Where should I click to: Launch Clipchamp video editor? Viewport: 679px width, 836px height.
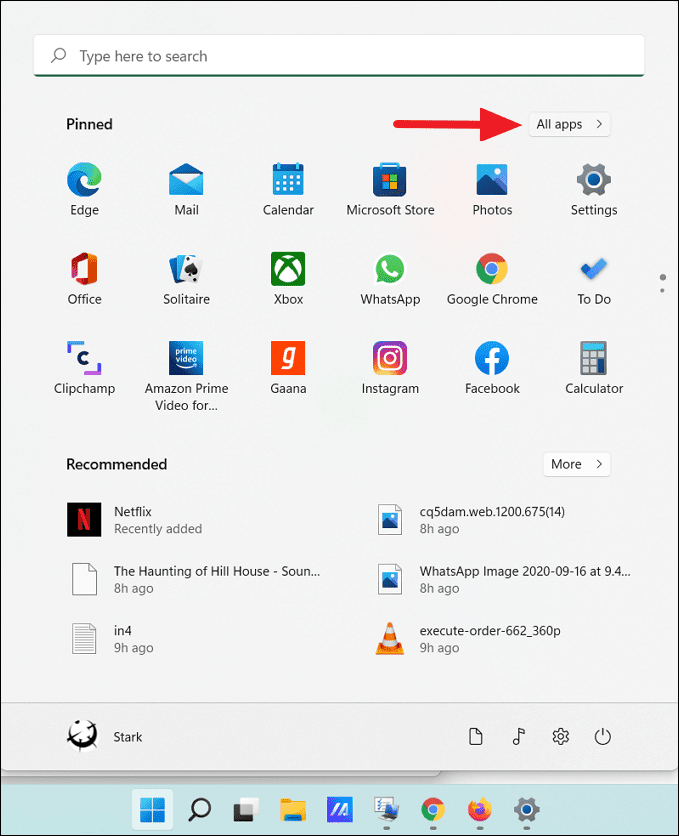point(84,368)
